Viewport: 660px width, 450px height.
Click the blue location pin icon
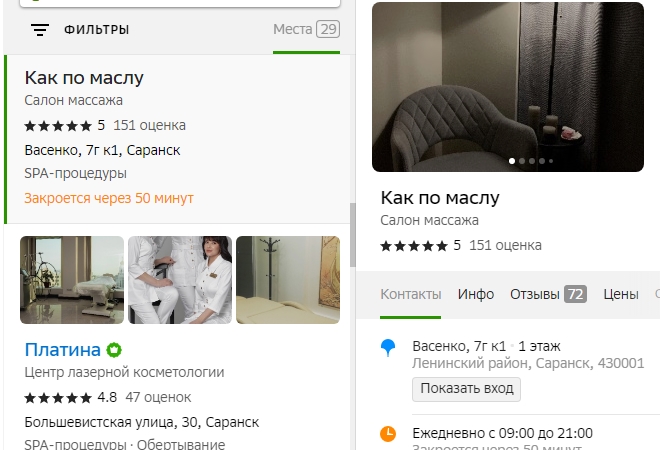(388, 348)
